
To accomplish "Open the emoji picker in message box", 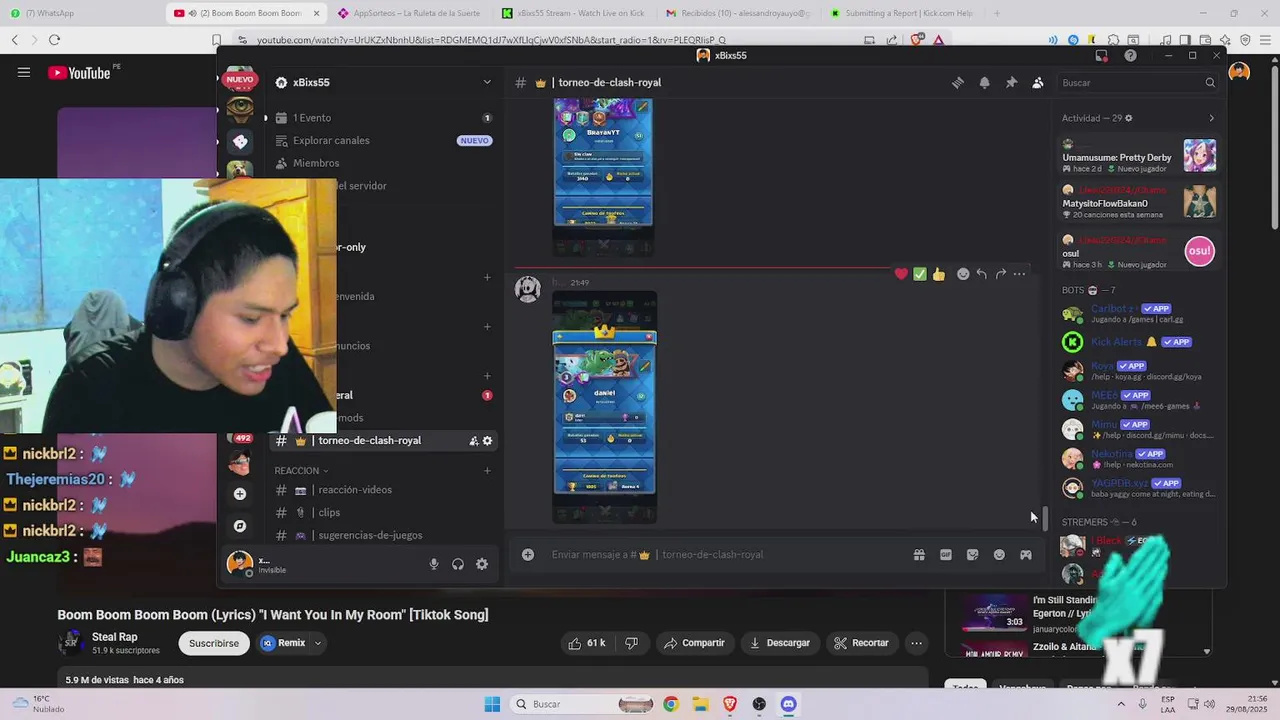I will point(999,555).
